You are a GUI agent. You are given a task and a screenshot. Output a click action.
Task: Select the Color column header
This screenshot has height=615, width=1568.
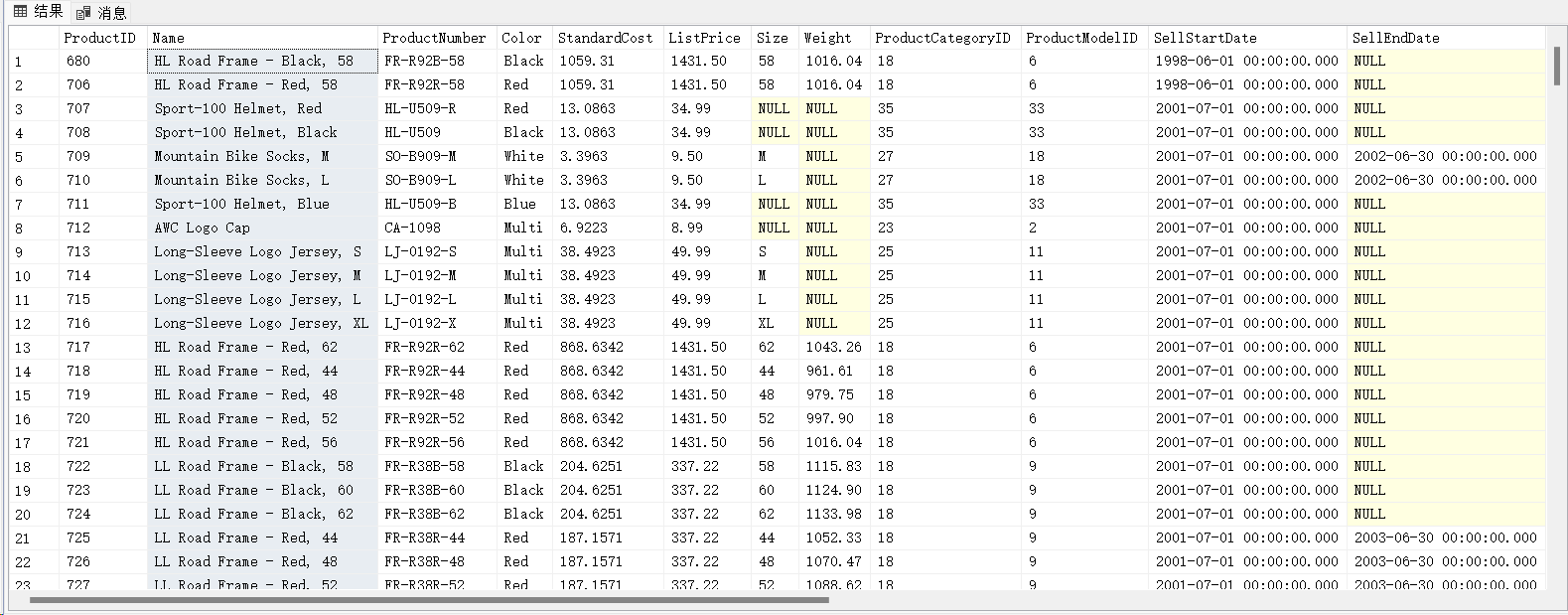524,38
